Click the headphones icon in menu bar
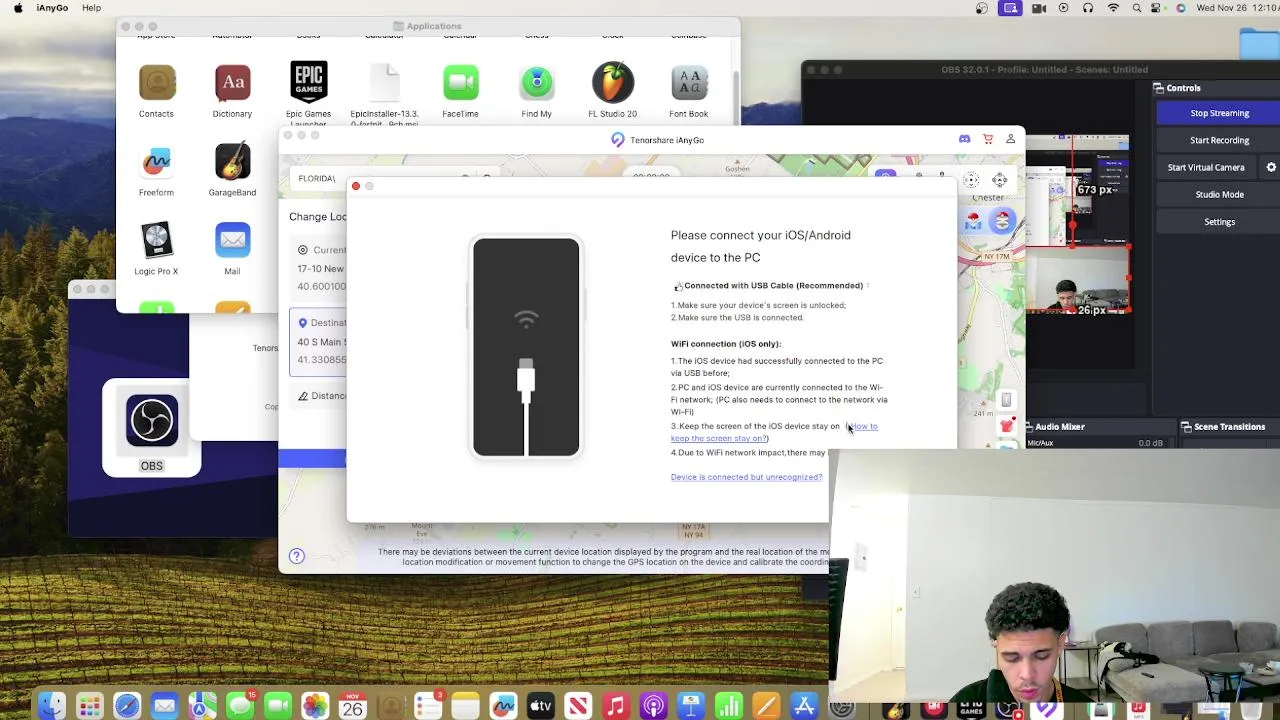 click(x=1088, y=8)
